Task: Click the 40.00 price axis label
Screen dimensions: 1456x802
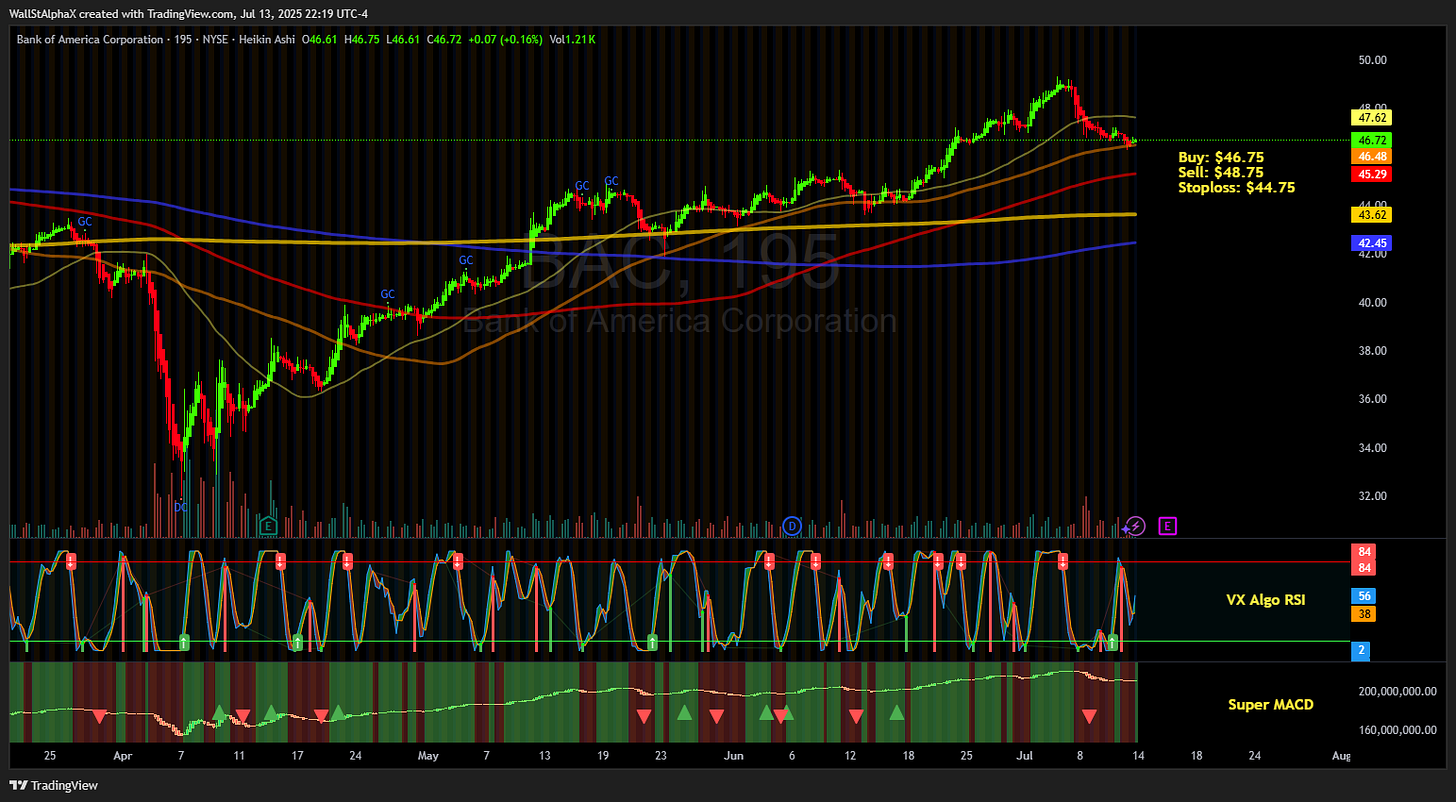Action: (x=1372, y=302)
